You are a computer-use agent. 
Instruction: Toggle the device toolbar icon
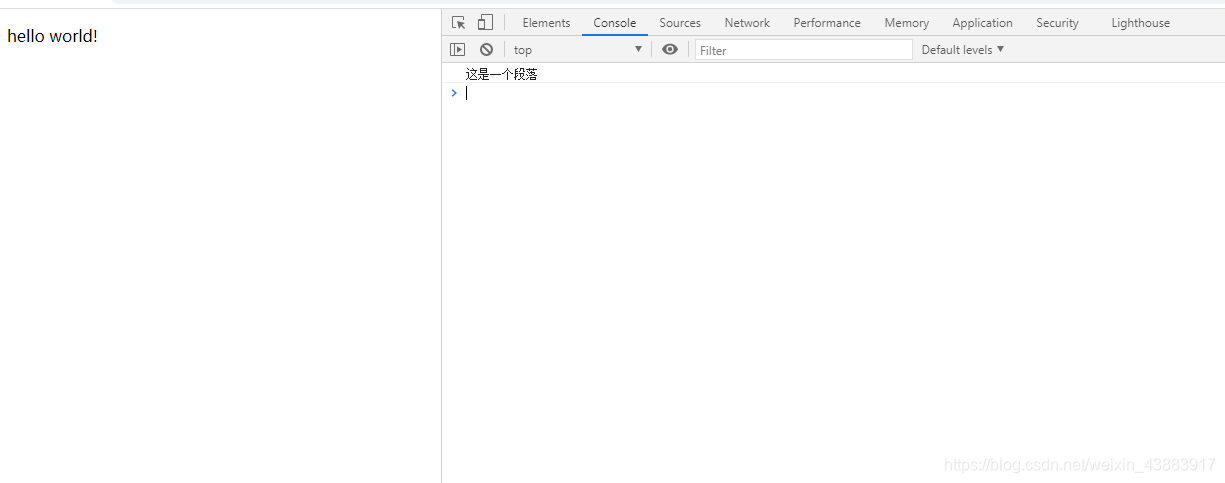(x=485, y=22)
